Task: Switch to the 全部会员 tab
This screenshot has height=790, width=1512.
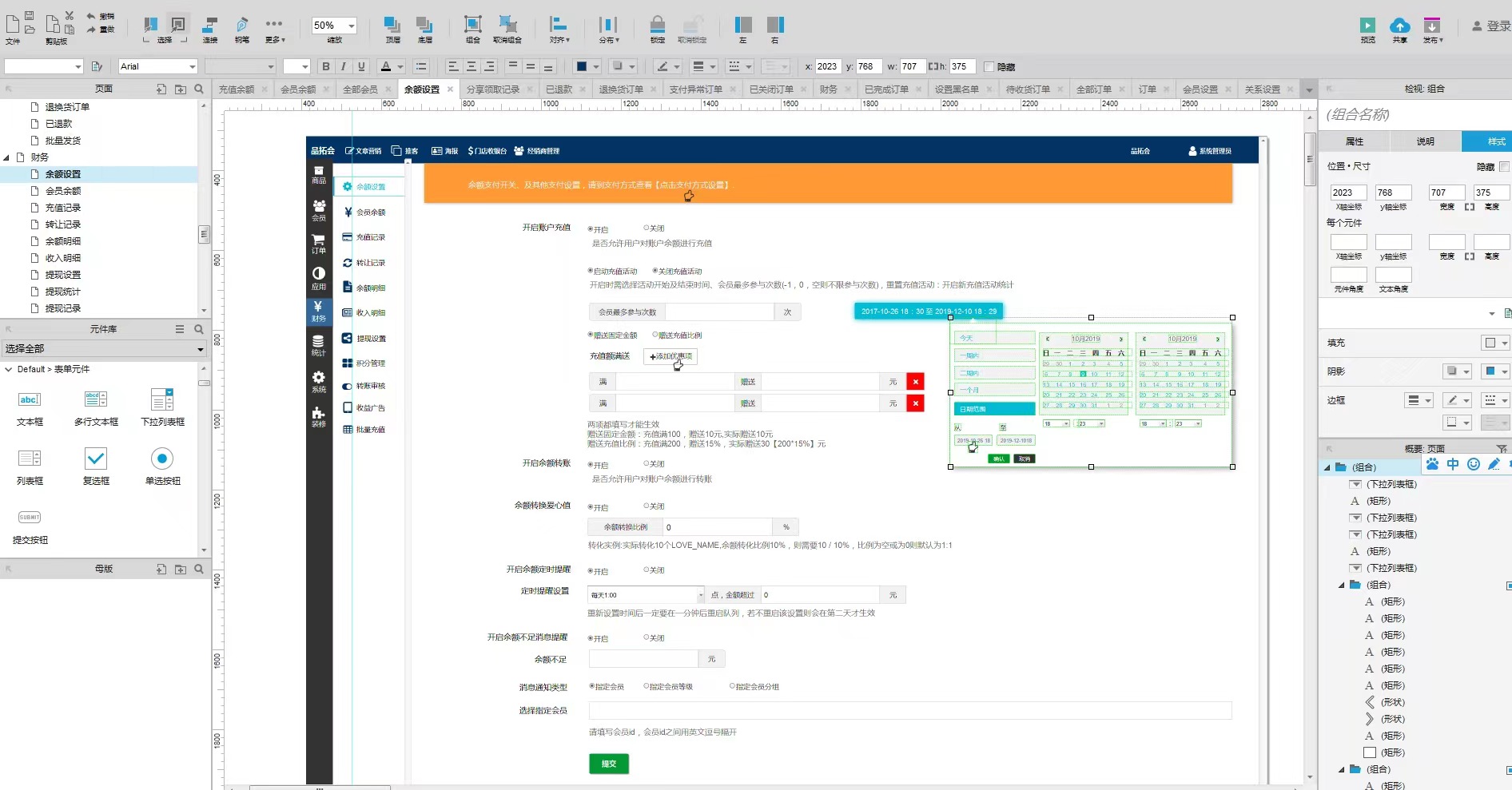Action: pos(360,89)
